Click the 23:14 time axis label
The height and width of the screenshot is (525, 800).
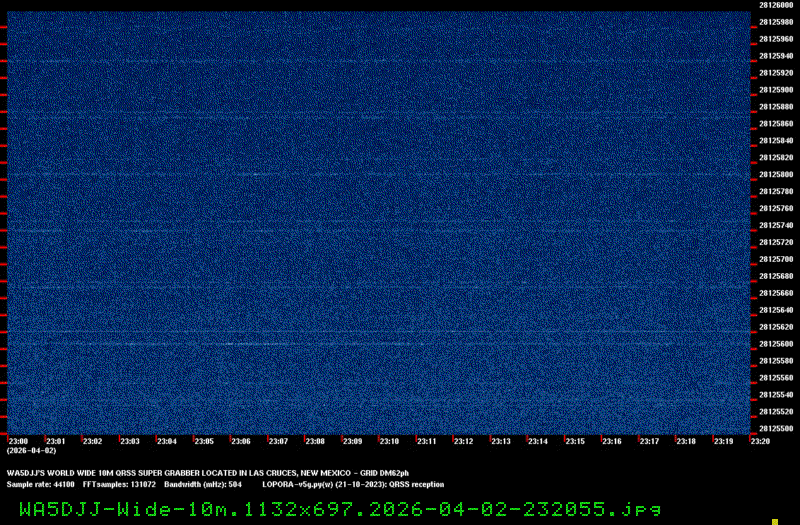click(538, 441)
